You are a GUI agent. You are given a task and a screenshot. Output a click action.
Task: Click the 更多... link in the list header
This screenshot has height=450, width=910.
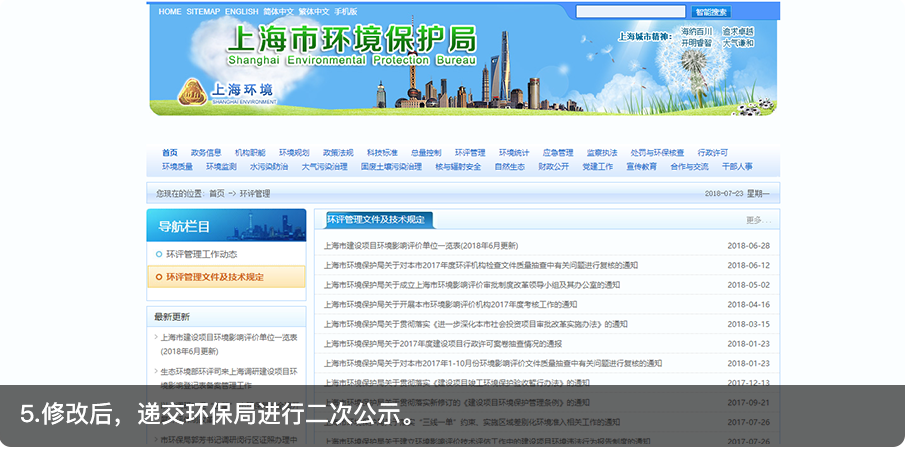(x=759, y=221)
